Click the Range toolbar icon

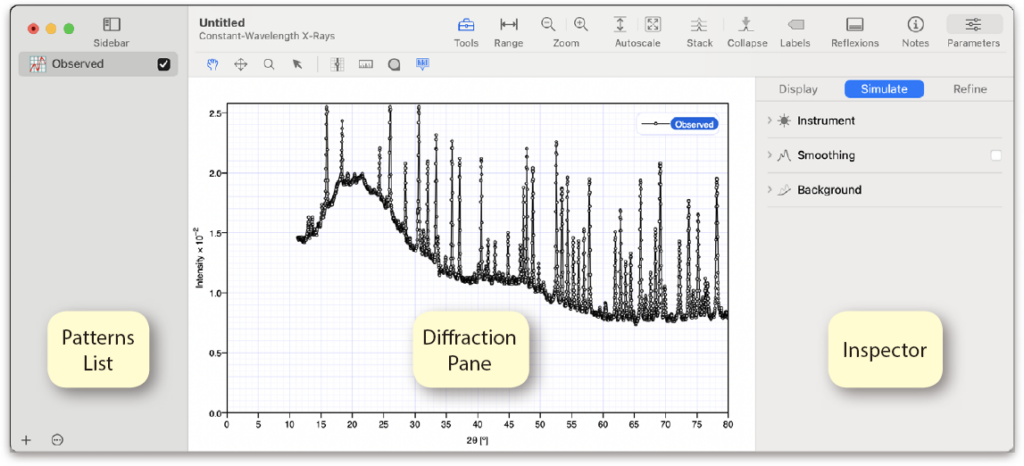pos(509,25)
